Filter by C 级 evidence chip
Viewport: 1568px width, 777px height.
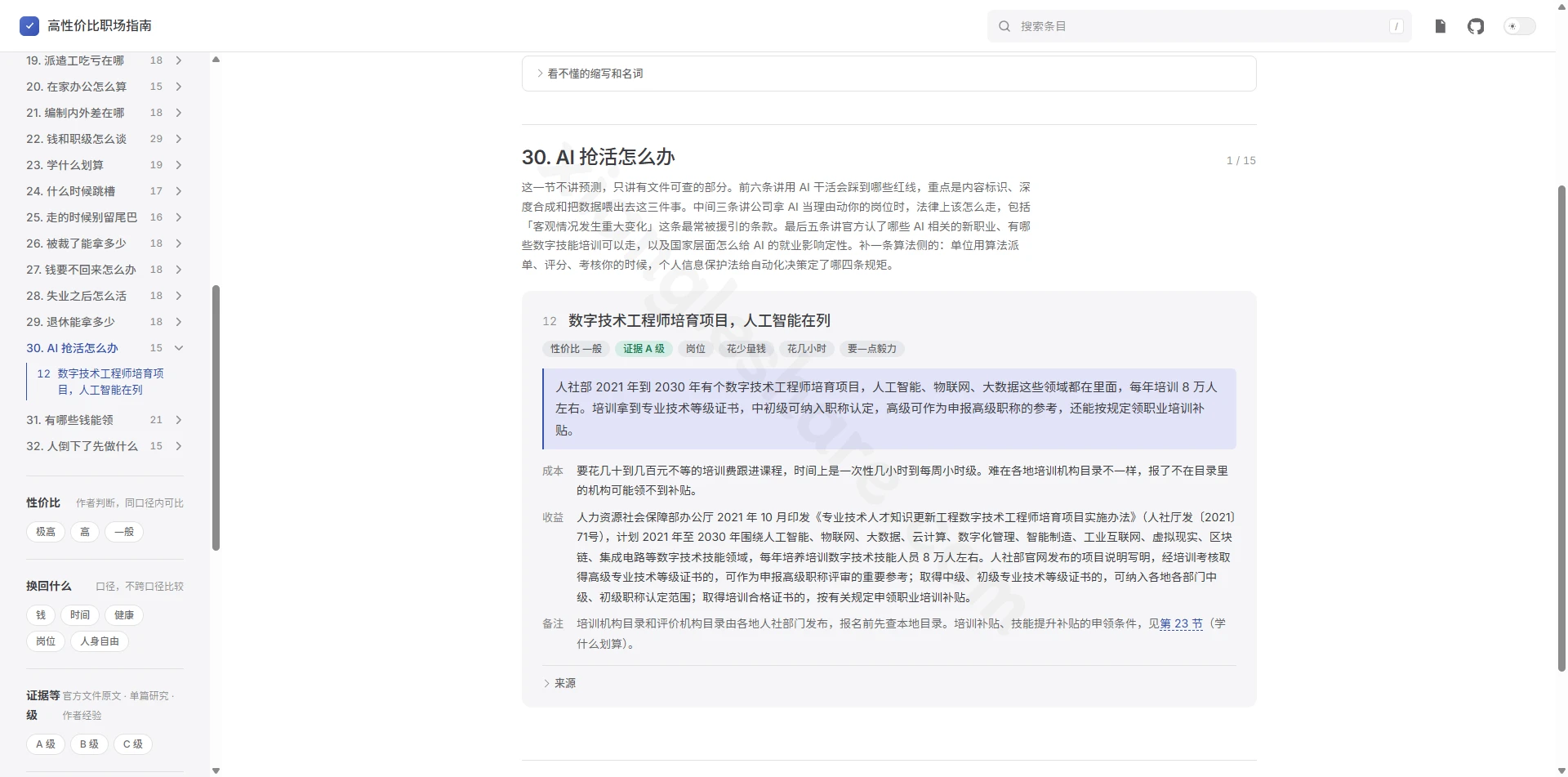click(x=133, y=744)
